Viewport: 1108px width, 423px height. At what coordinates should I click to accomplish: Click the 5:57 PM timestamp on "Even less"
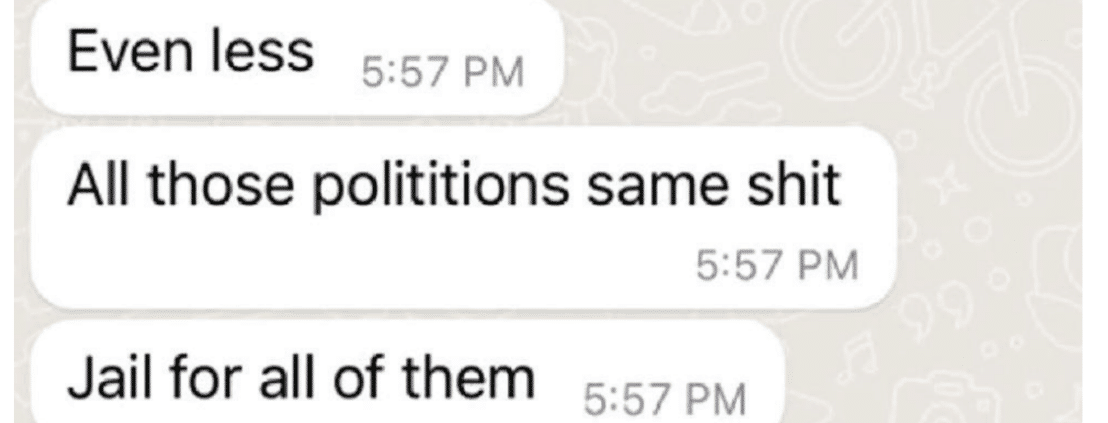coord(443,73)
